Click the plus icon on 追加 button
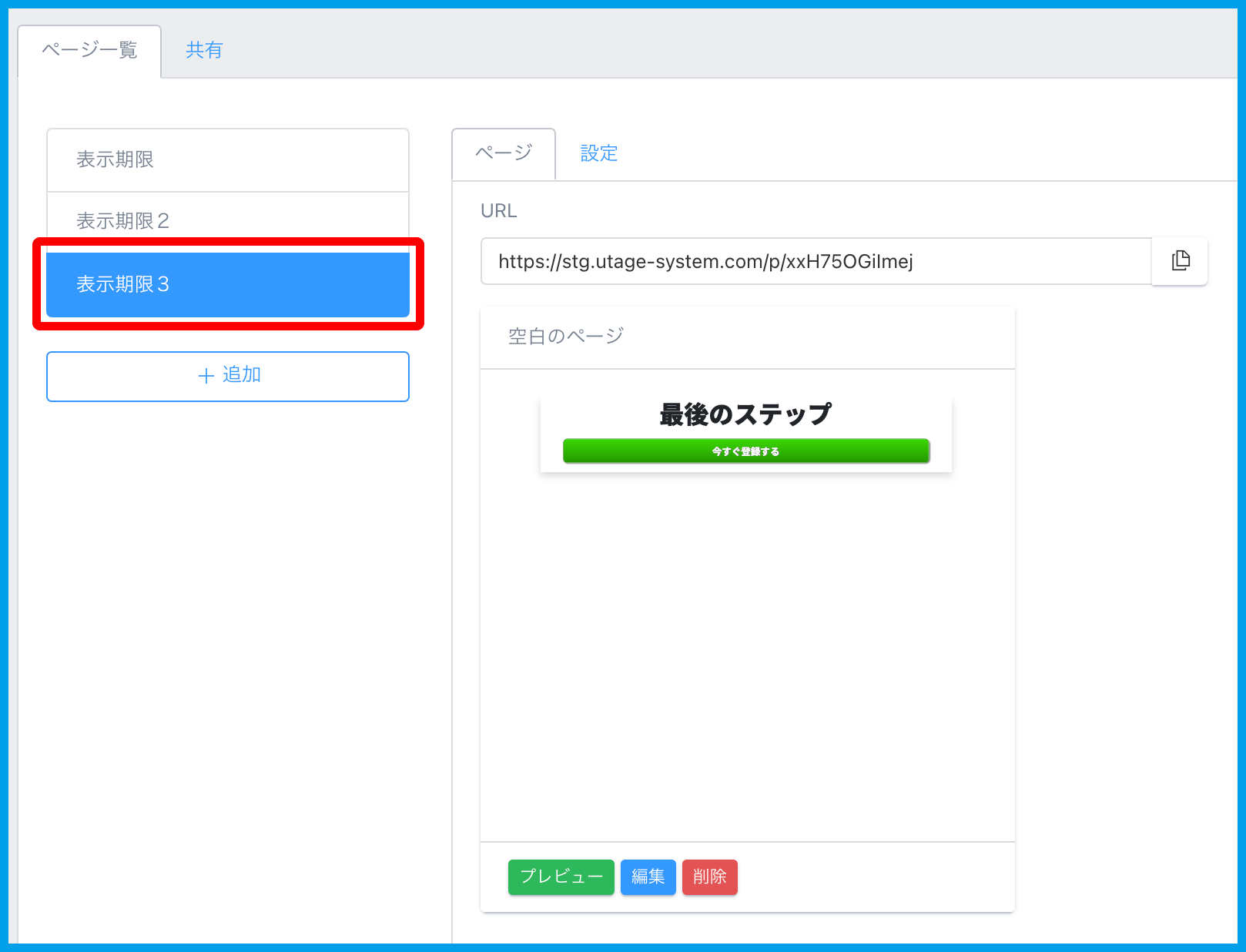This screenshot has width=1246, height=952. [206, 376]
